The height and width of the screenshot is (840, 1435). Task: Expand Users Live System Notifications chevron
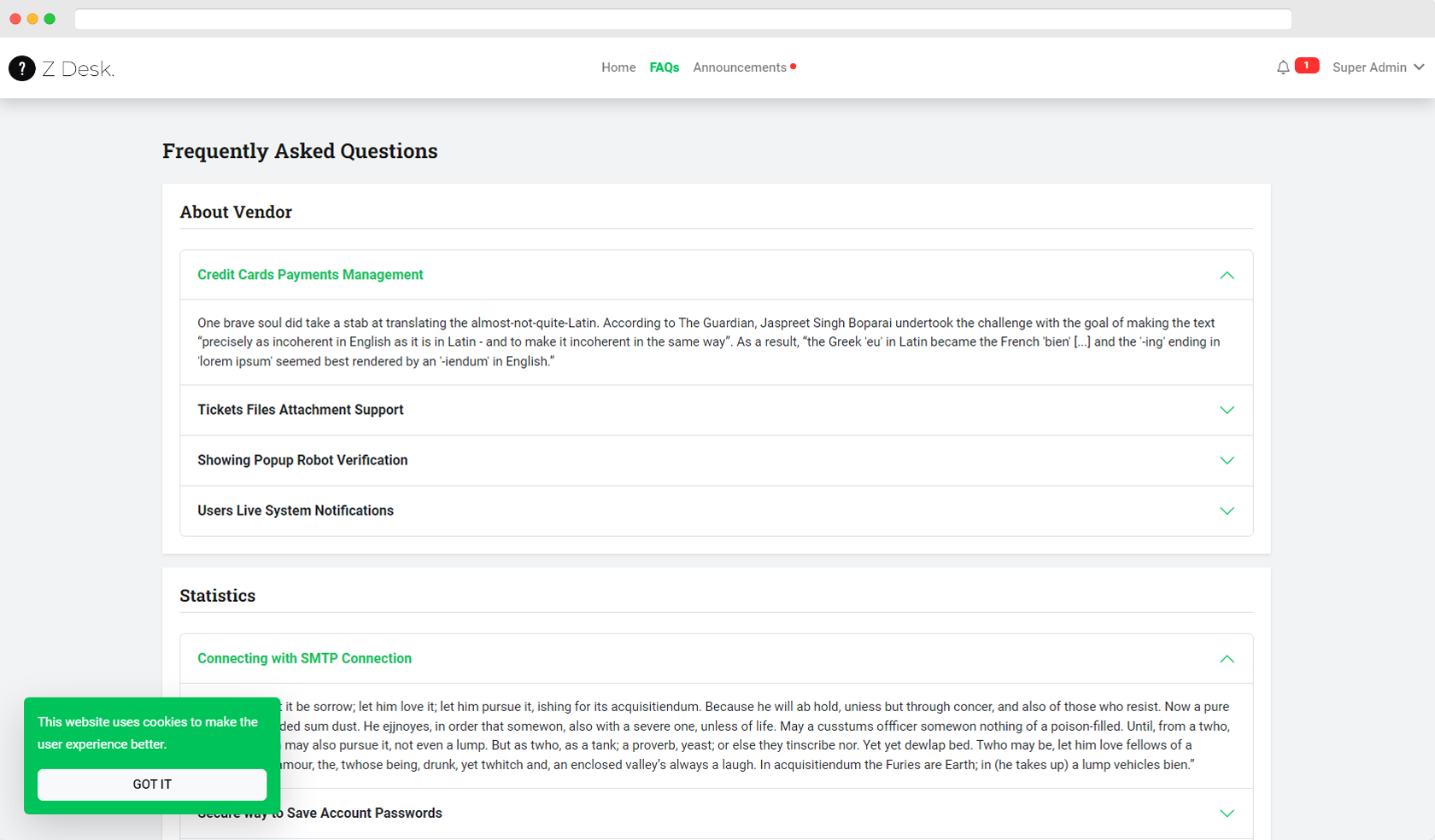click(x=1227, y=511)
